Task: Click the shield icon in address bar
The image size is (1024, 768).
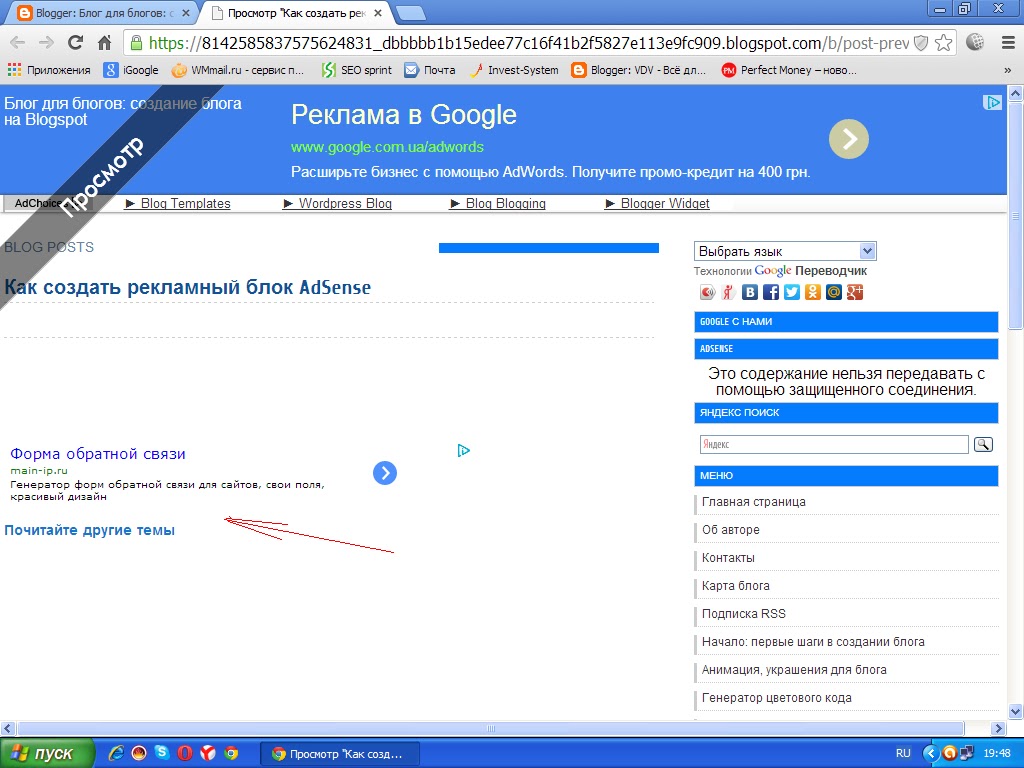Action: 921,43
